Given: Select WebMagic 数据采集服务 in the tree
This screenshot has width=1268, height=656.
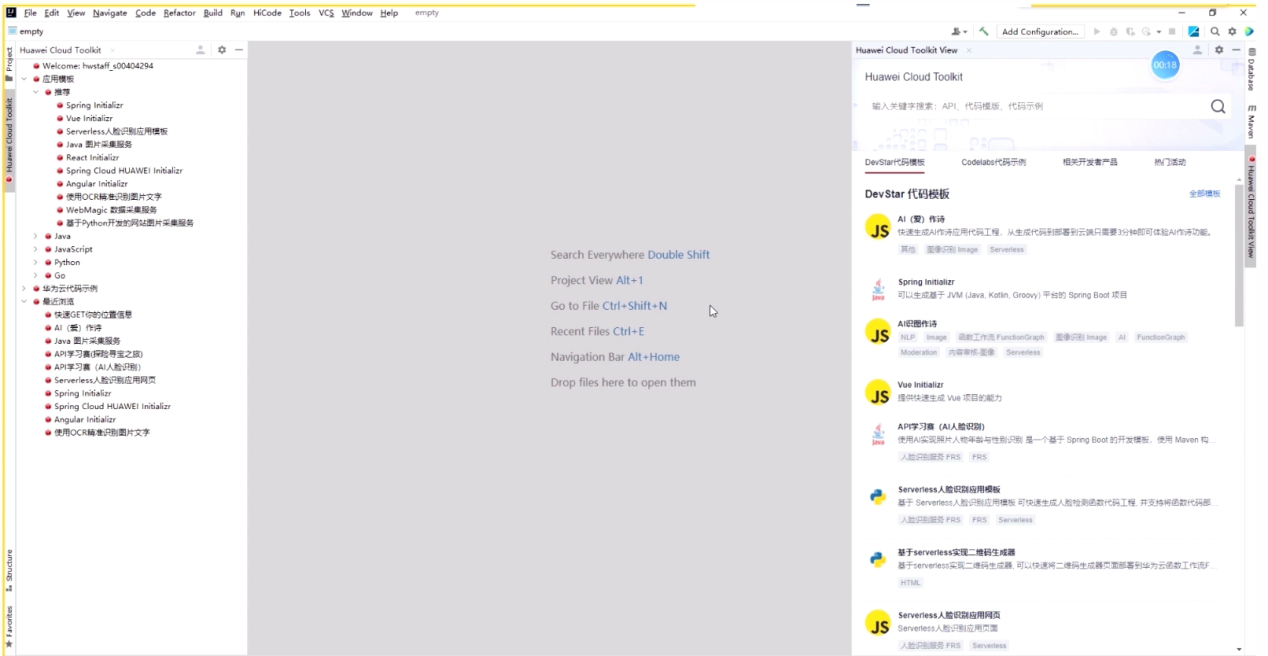Looking at the screenshot, I should click(111, 210).
